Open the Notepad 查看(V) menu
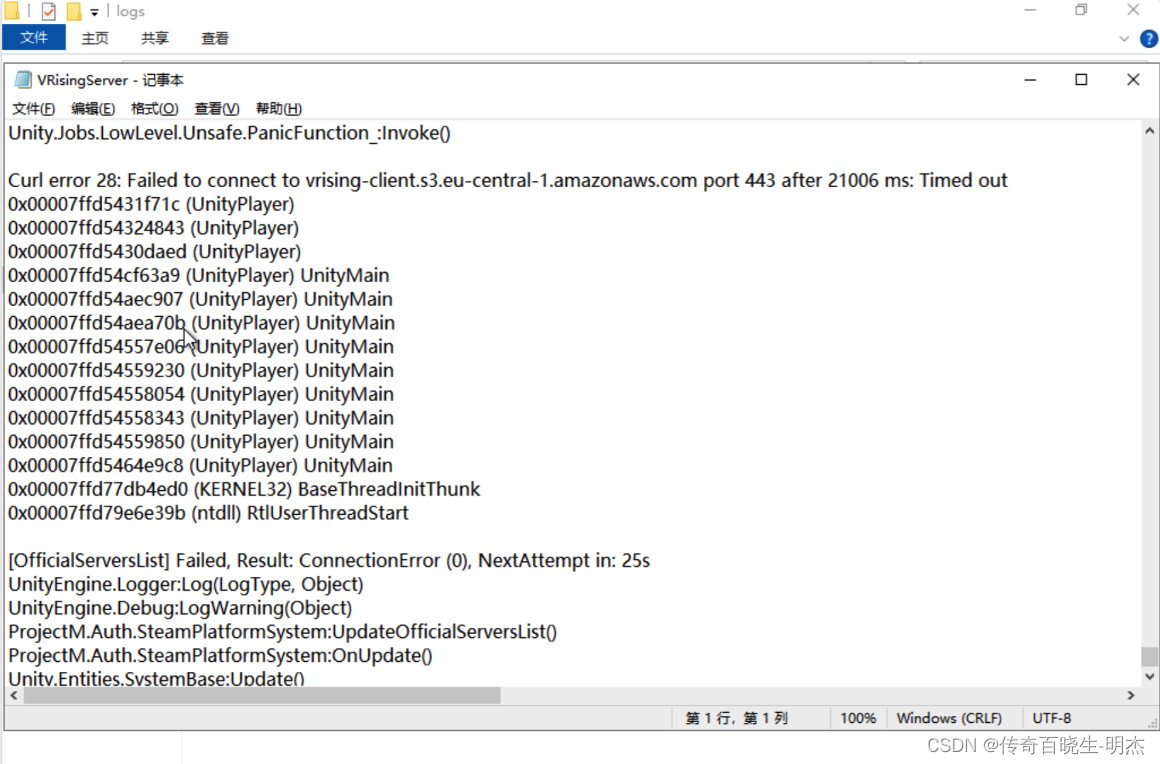The image size is (1160, 764). click(x=217, y=109)
